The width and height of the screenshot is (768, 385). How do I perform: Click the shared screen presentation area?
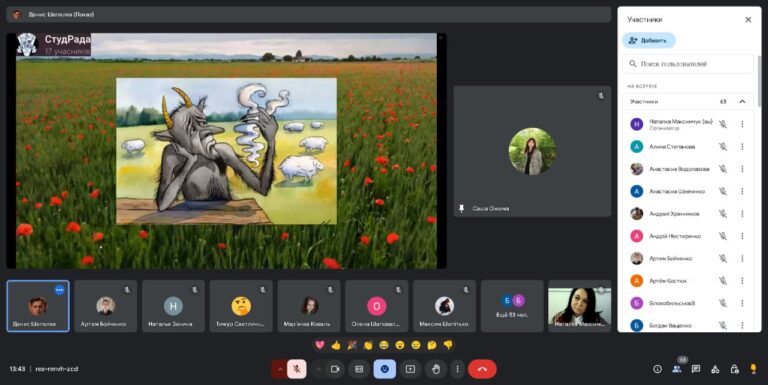pos(226,151)
